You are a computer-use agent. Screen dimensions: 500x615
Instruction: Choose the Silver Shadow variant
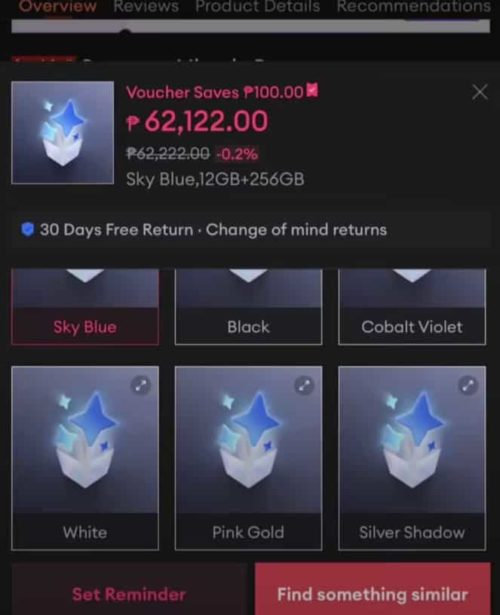tap(412, 458)
